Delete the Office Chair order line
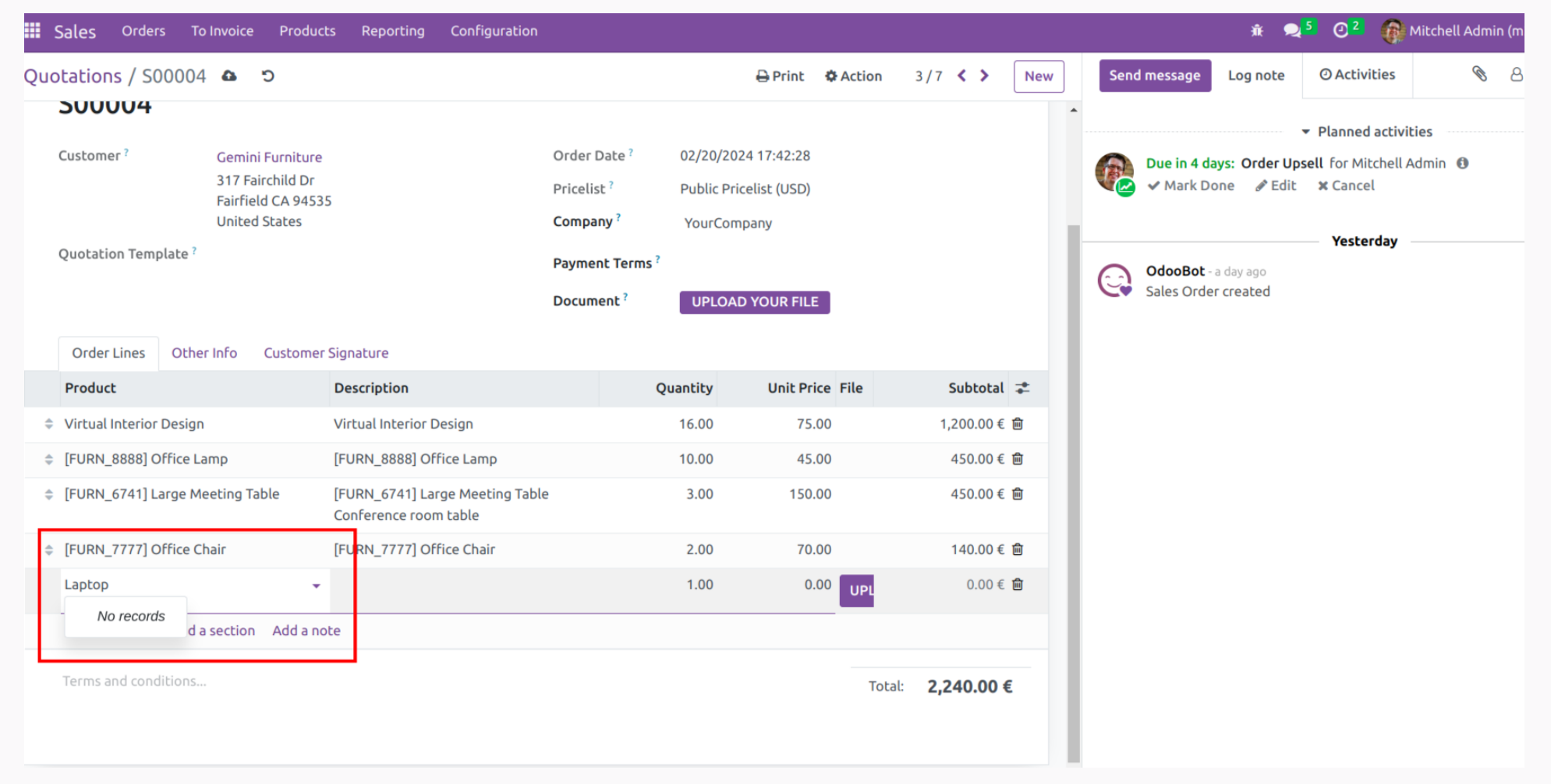The image size is (1551, 784). pyautogui.click(x=1018, y=549)
